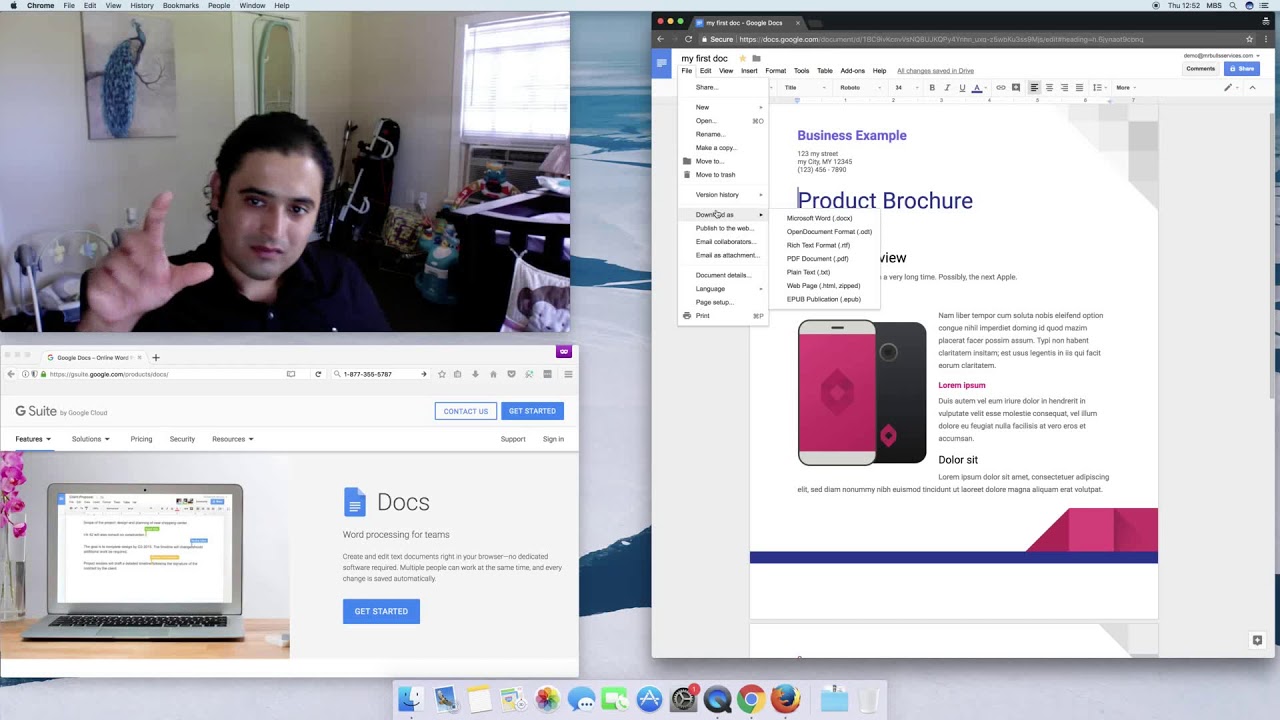Choose 'Make a copy...' from File menu
Viewport: 1280px width, 720px height.
[x=723, y=148]
